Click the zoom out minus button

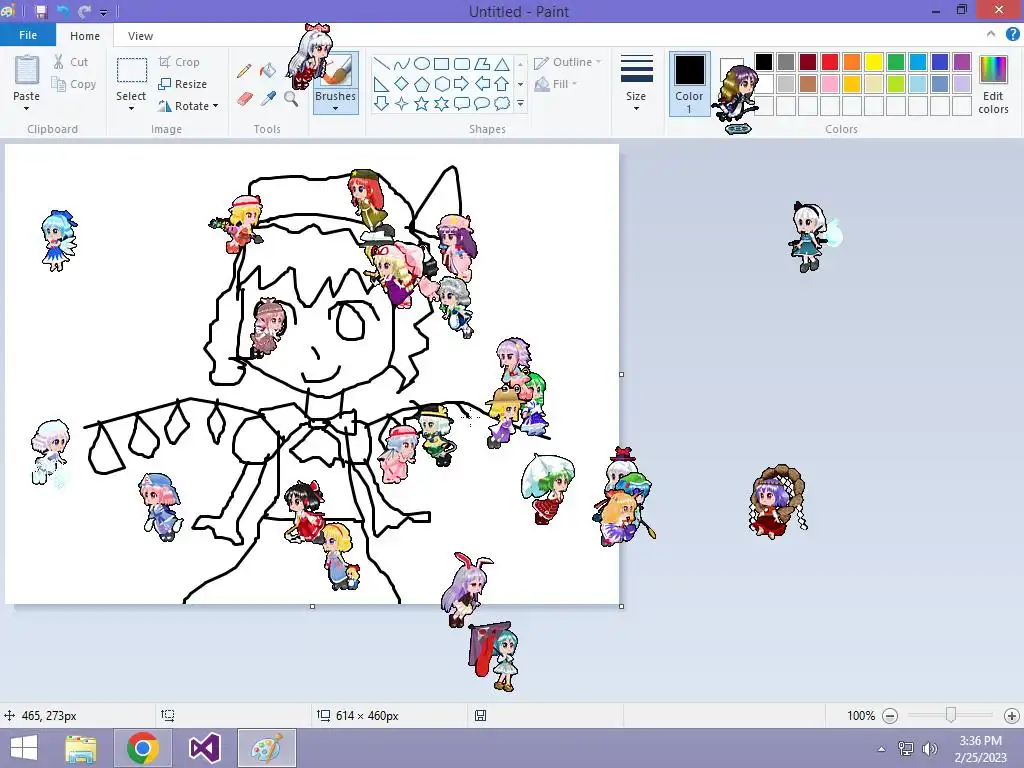click(890, 716)
